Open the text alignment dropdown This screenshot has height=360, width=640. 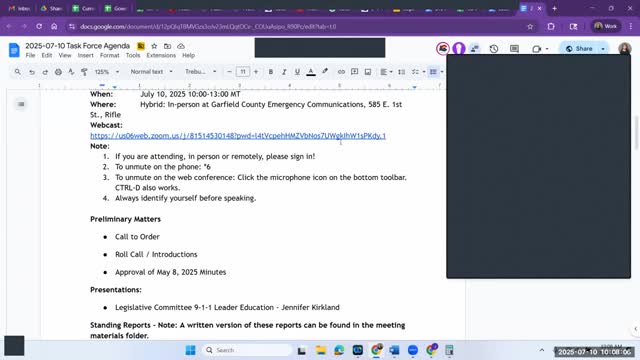[x=386, y=72]
